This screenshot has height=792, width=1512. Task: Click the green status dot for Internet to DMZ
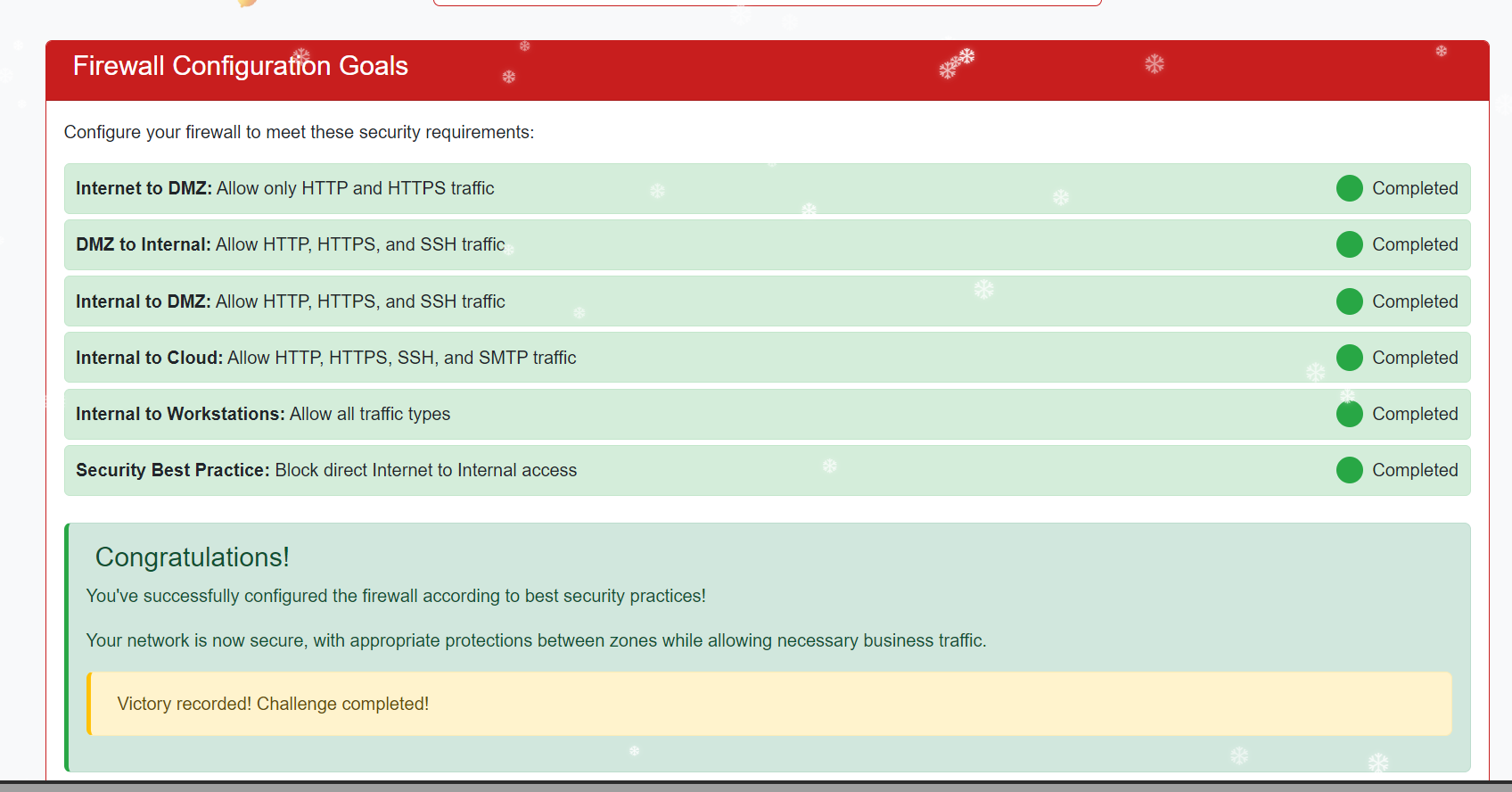[1349, 188]
